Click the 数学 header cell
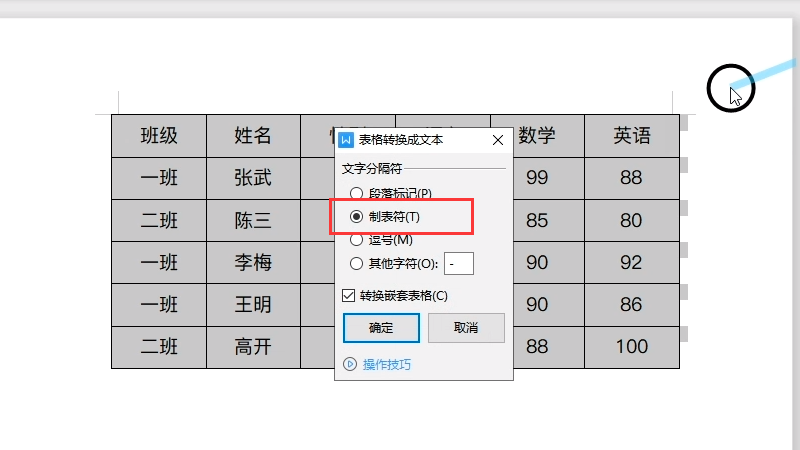The width and height of the screenshot is (800, 450). point(537,136)
